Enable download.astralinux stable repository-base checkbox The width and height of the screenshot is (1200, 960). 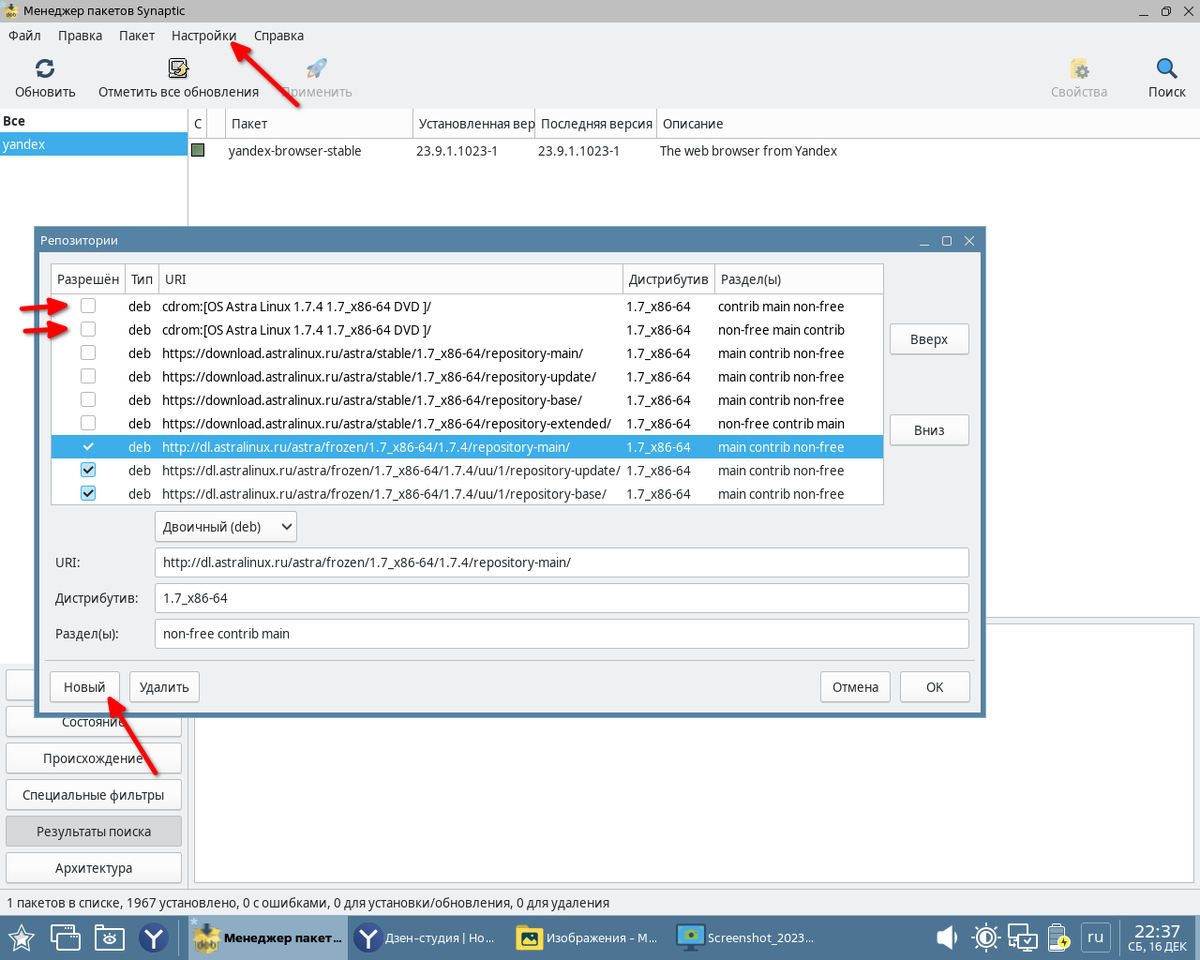[88, 400]
